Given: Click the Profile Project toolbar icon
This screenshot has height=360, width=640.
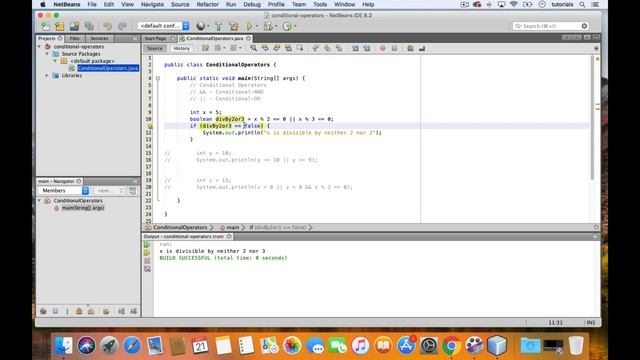Looking at the screenshot, I should [x=287, y=27].
